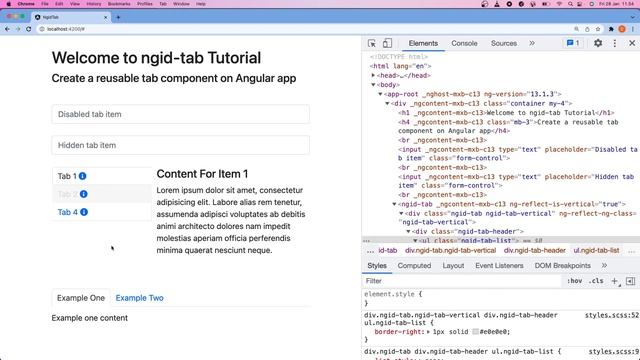Open the History menu in menu bar
Screen dimensions: 640x360
click(x=93, y=4)
